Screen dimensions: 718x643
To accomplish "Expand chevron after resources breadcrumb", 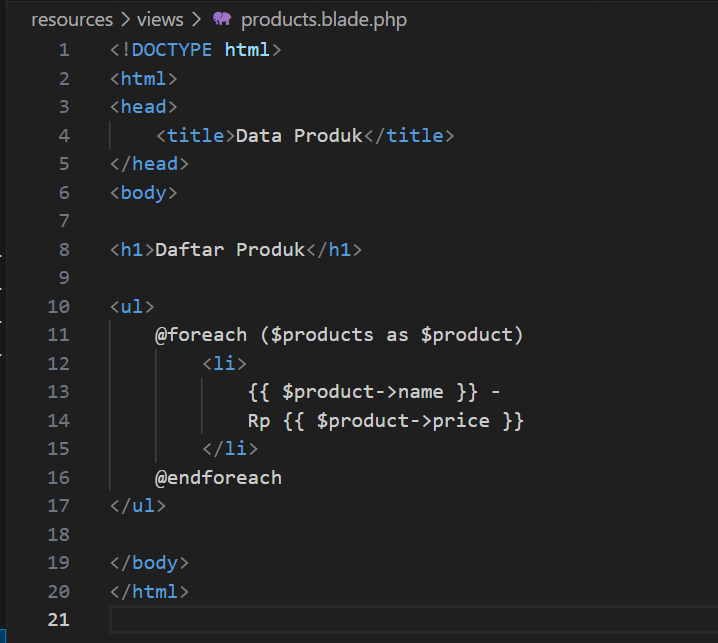I will [125, 20].
